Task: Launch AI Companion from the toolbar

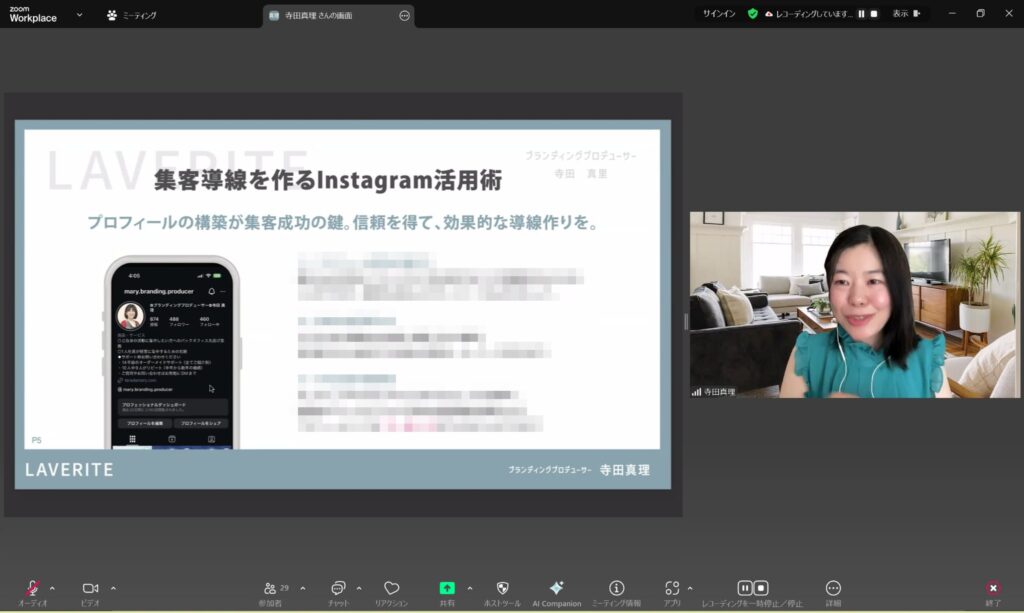Action: 556,593
